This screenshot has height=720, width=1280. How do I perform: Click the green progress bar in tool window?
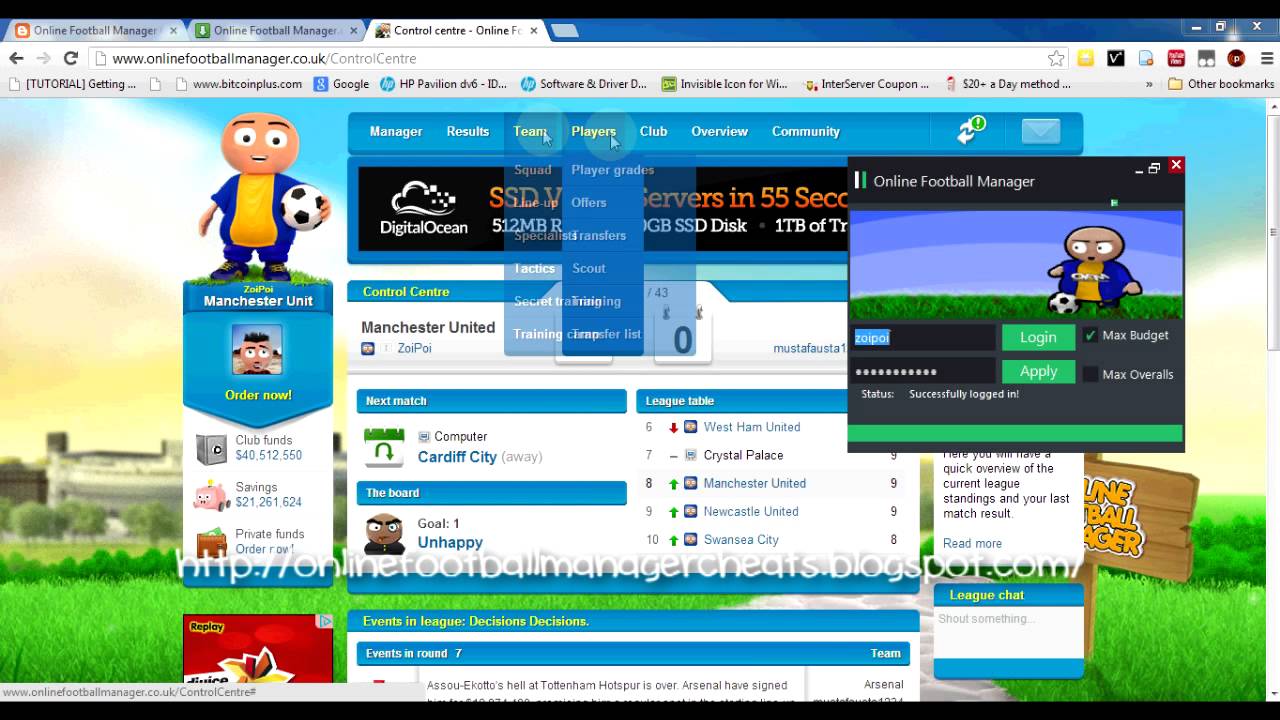[1015, 433]
